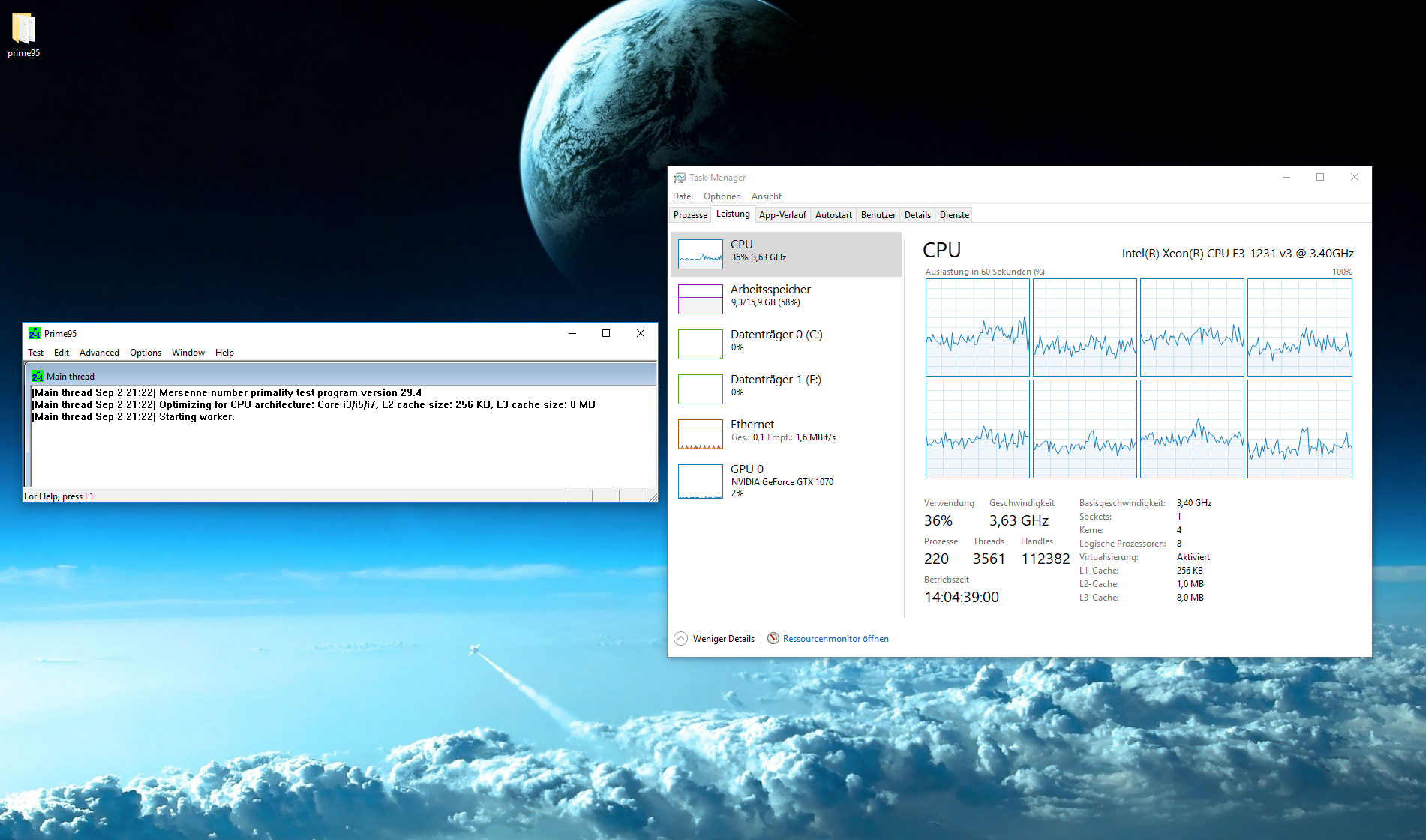Click the Ressourcenmonitor gauge icon
This screenshot has width=1426, height=840.
pyautogui.click(x=773, y=639)
